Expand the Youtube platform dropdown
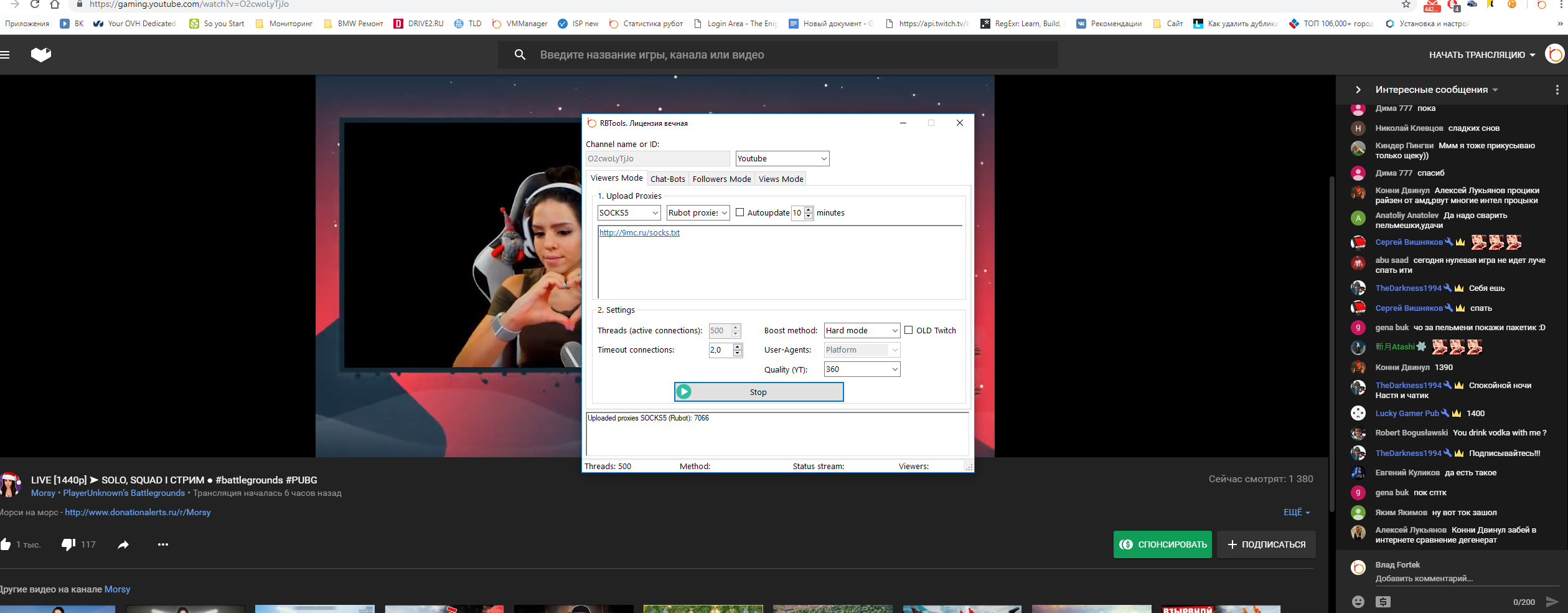 tap(782, 159)
